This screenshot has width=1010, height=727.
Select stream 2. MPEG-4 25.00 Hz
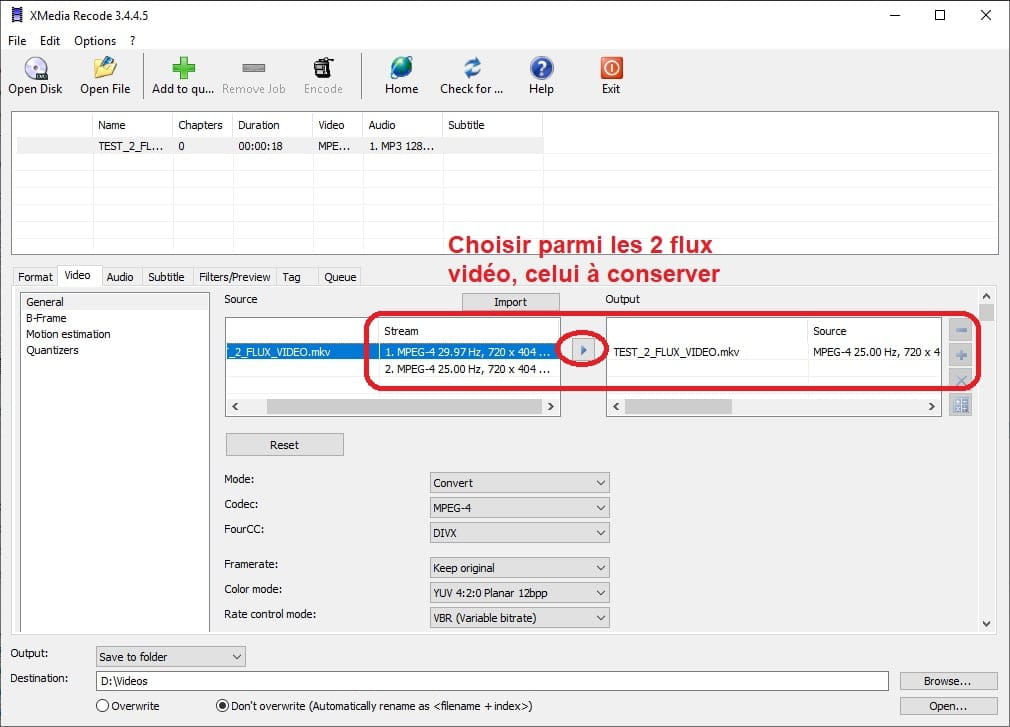[468, 369]
